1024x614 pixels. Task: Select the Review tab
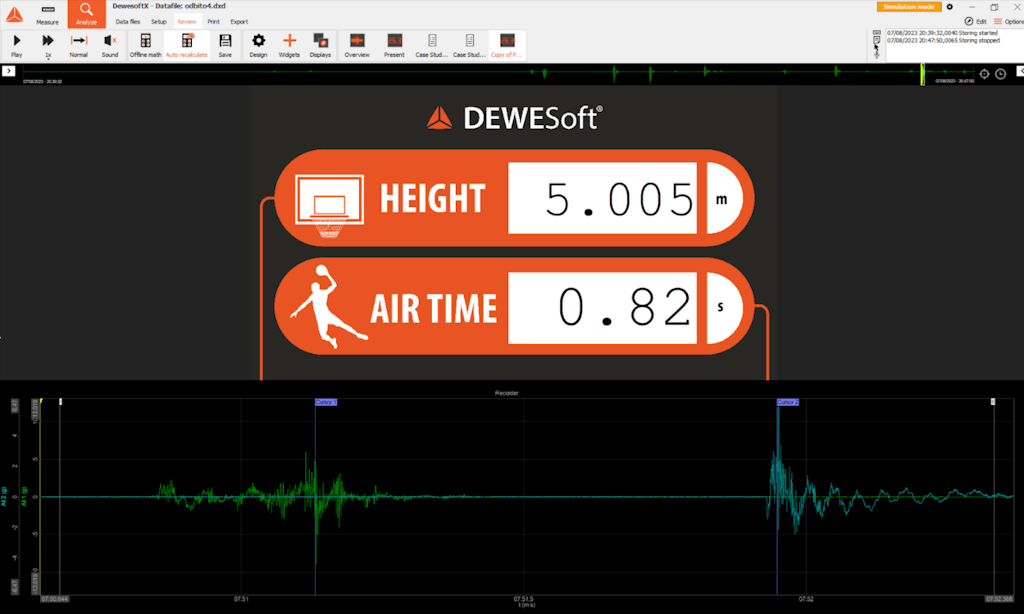click(187, 22)
